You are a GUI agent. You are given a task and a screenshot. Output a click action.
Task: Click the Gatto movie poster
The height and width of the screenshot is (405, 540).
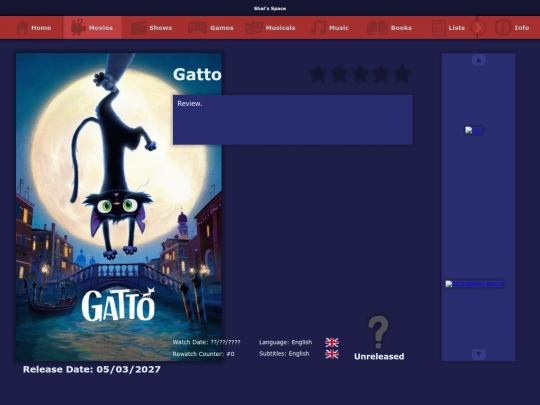[x=119, y=207]
